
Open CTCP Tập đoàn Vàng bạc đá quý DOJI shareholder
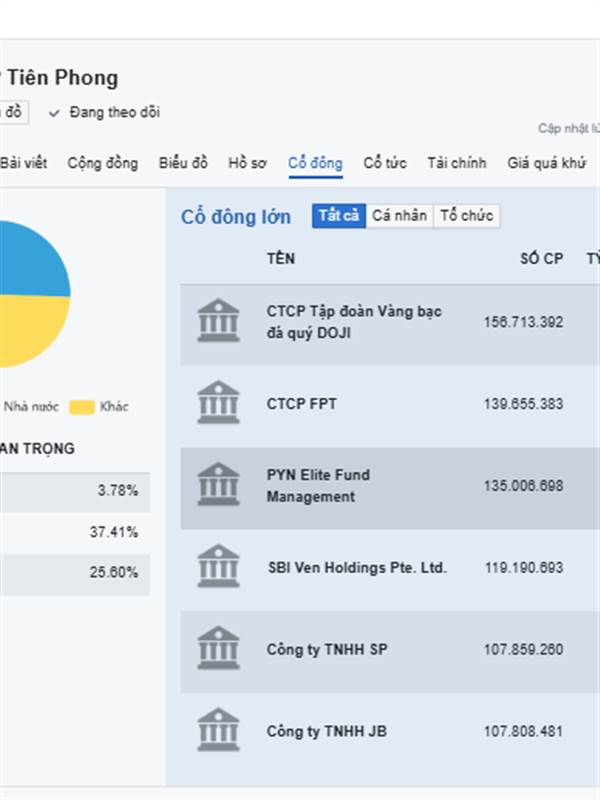click(354, 322)
